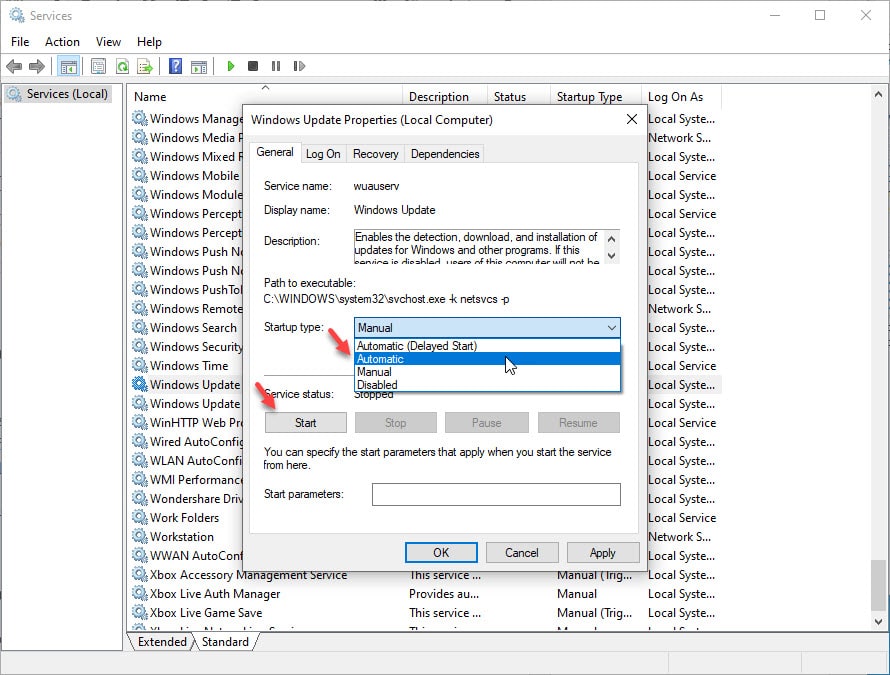Click the Back arrow toolbar icon
Viewport: 890px width, 675px height.
pyautogui.click(x=14, y=66)
